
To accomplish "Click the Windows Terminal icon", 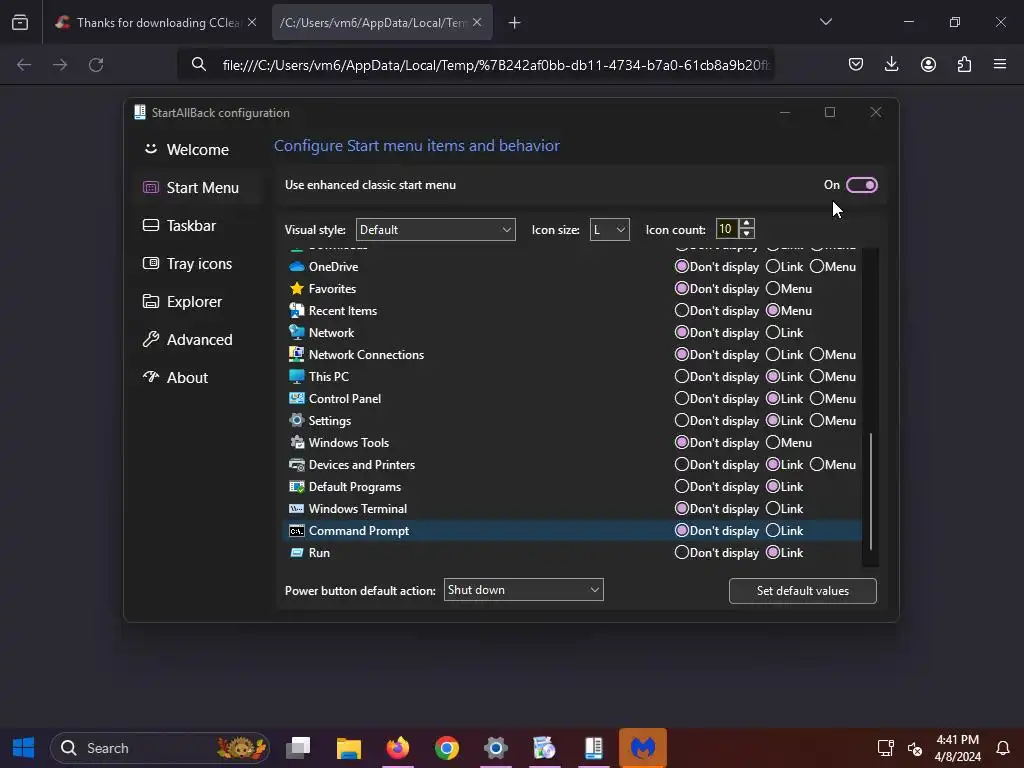I will (x=296, y=509).
